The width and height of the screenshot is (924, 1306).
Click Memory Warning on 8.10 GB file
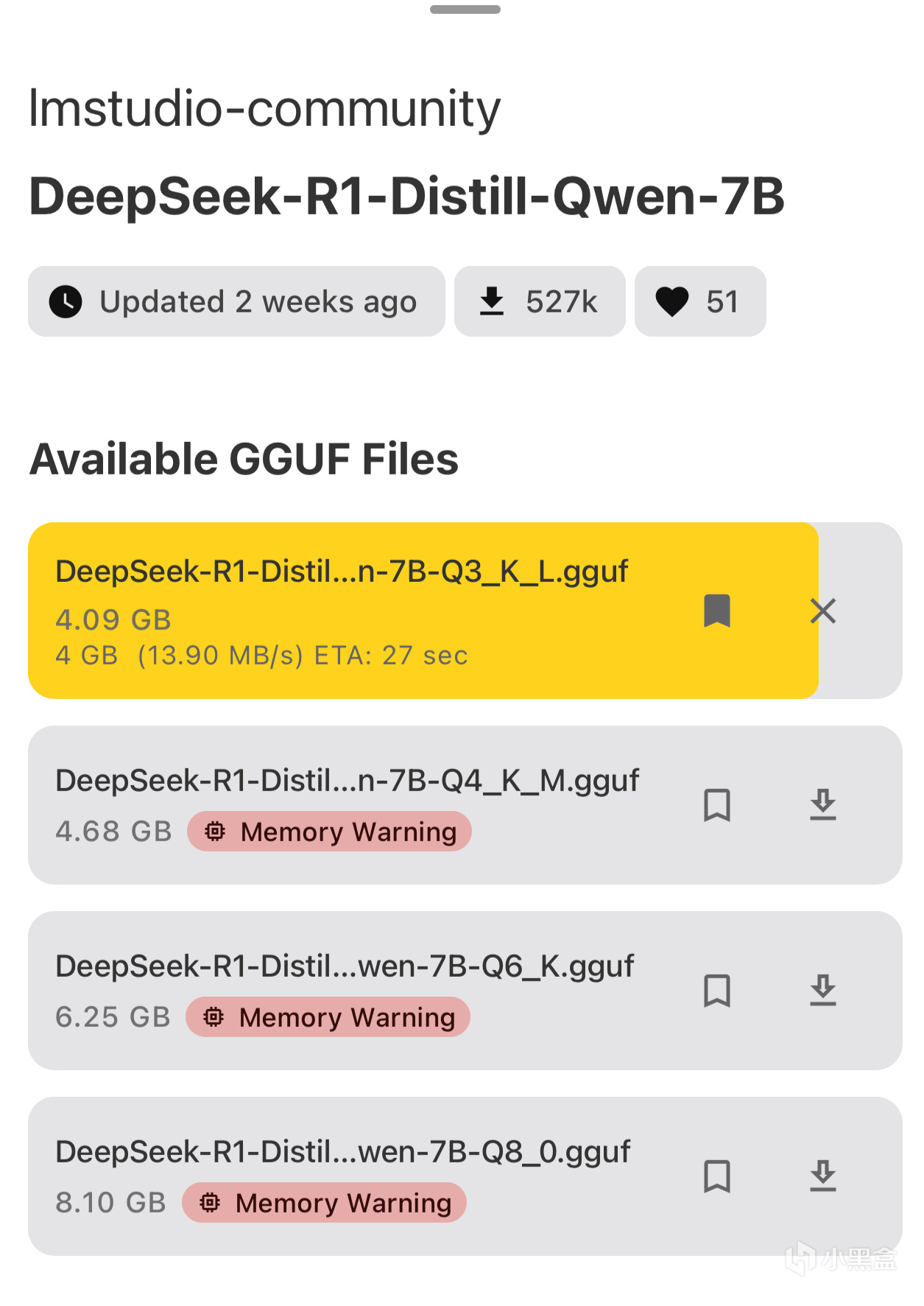tap(324, 1203)
